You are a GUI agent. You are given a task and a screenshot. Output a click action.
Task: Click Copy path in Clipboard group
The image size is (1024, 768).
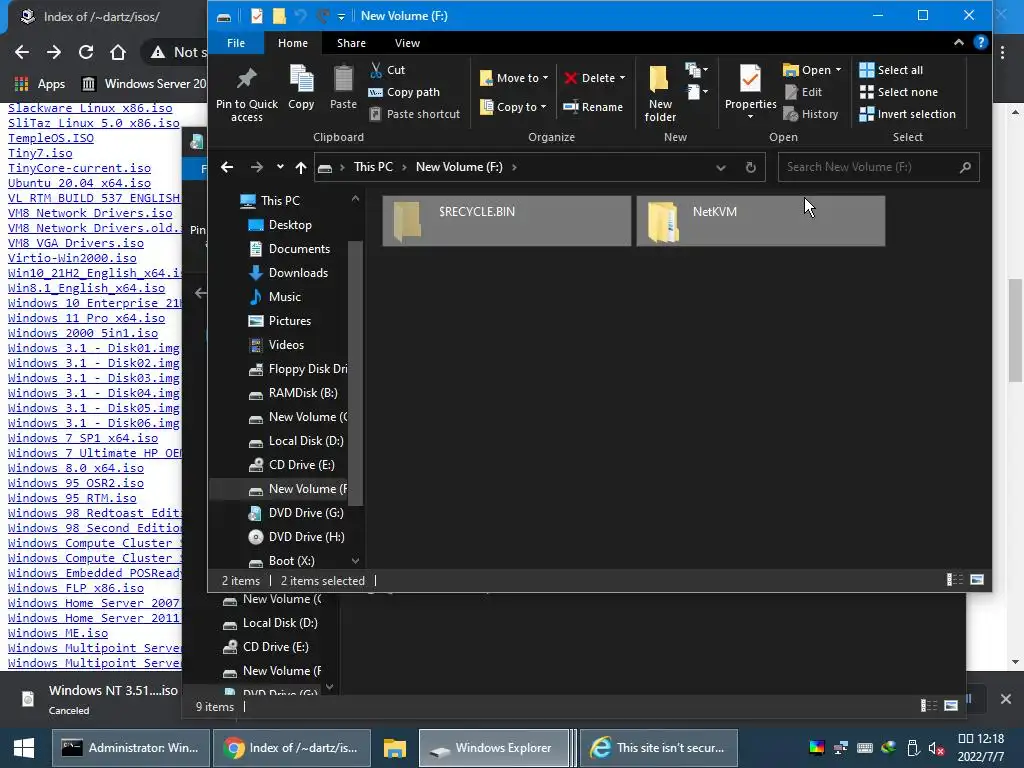coord(404,92)
